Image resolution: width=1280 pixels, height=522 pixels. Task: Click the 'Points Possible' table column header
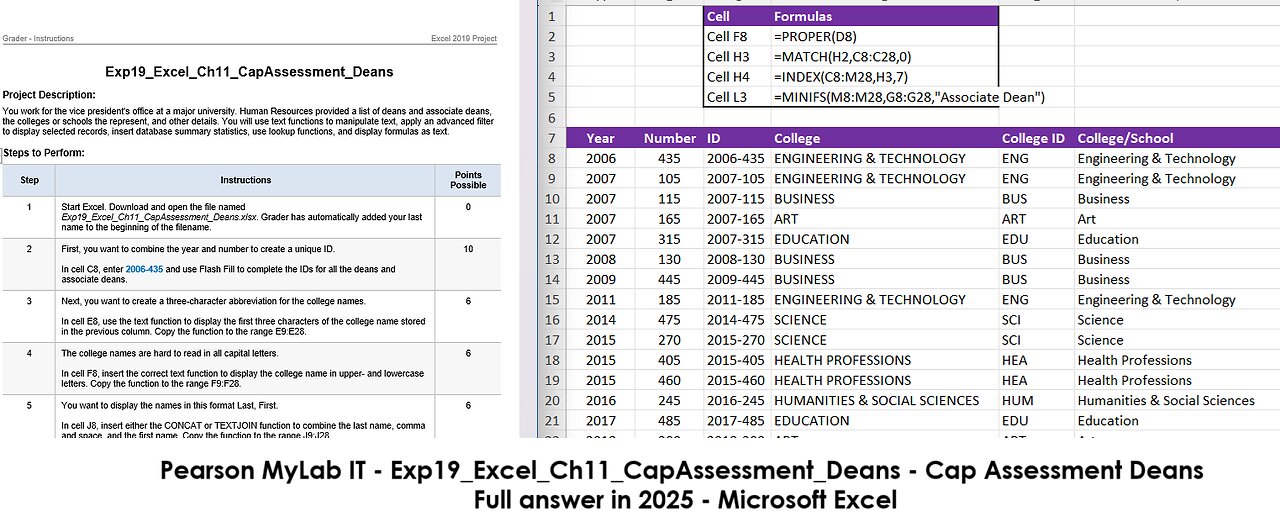pos(468,180)
